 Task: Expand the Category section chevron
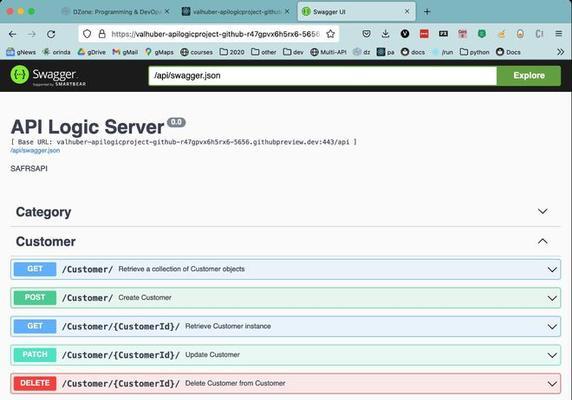click(x=542, y=211)
